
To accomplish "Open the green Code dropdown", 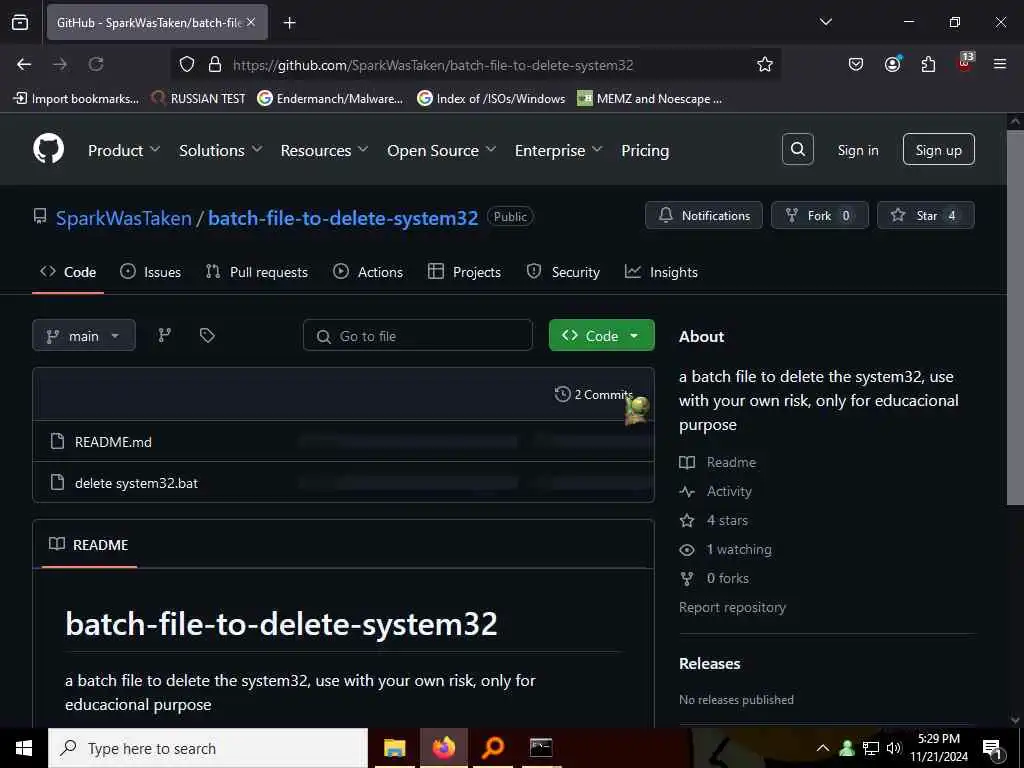I will pos(601,336).
